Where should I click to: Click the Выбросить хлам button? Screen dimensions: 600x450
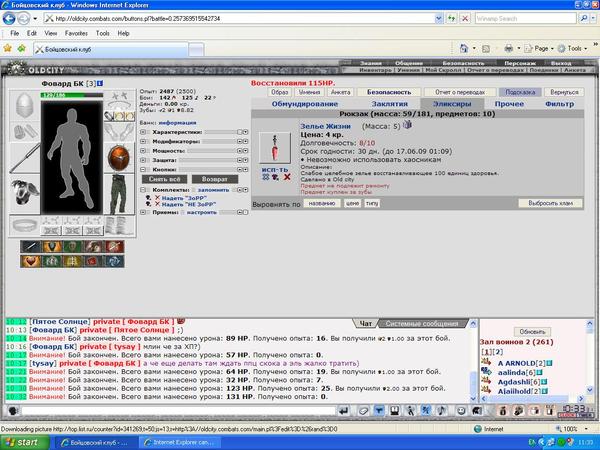coord(550,203)
